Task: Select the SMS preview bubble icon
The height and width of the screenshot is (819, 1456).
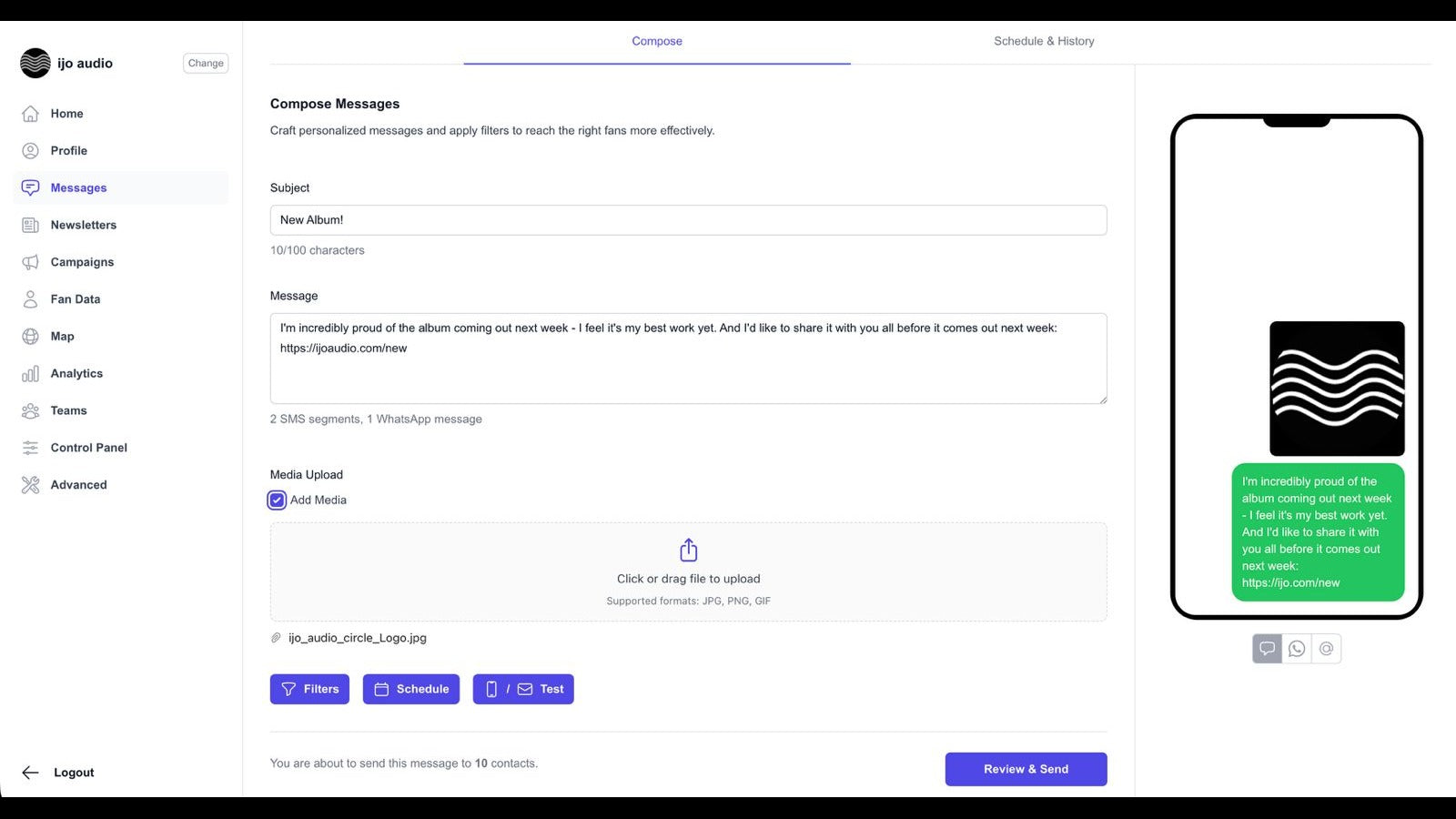Action: coord(1267,649)
